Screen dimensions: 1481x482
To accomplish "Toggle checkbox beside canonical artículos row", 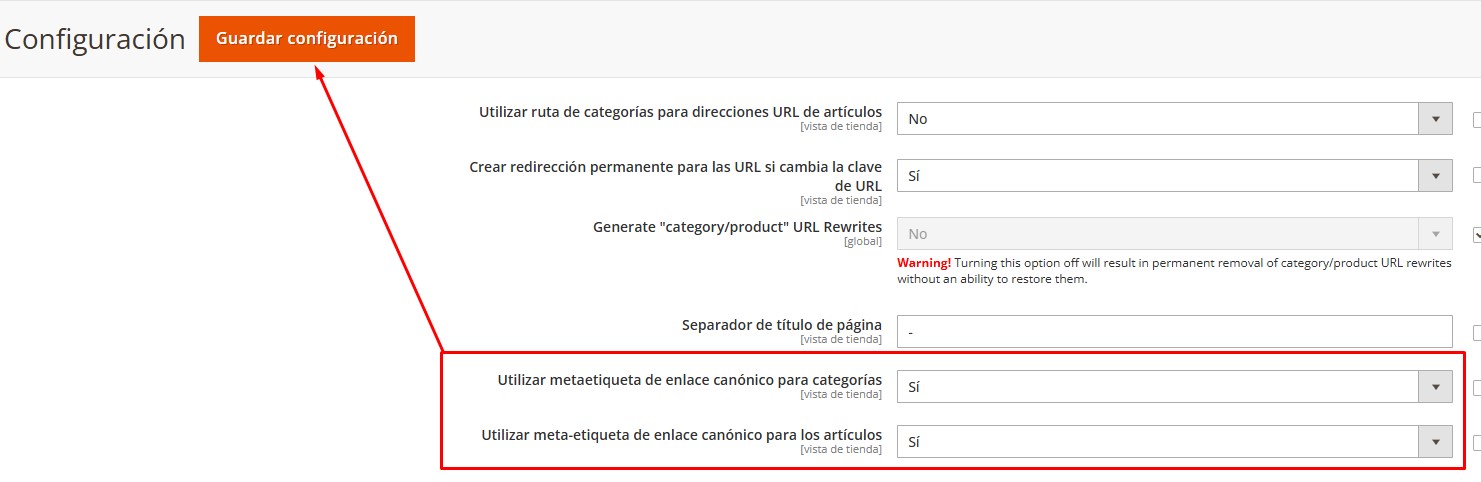I will 1477,443.
